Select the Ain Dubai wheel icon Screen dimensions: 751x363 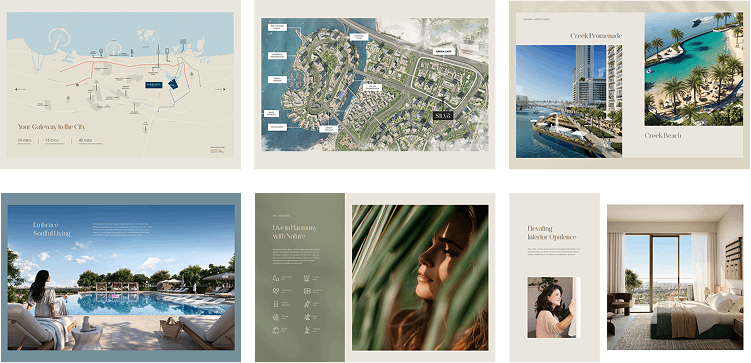click(x=102, y=51)
